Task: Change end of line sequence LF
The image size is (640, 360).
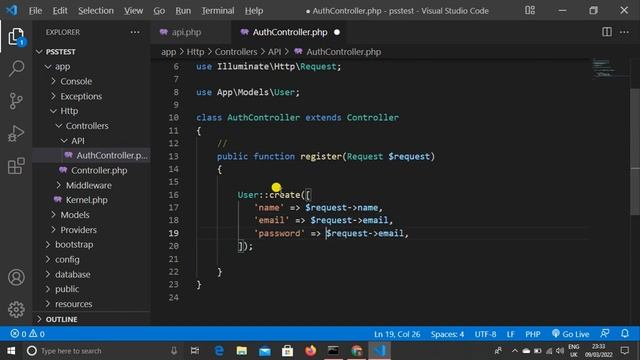Action: pos(510,334)
